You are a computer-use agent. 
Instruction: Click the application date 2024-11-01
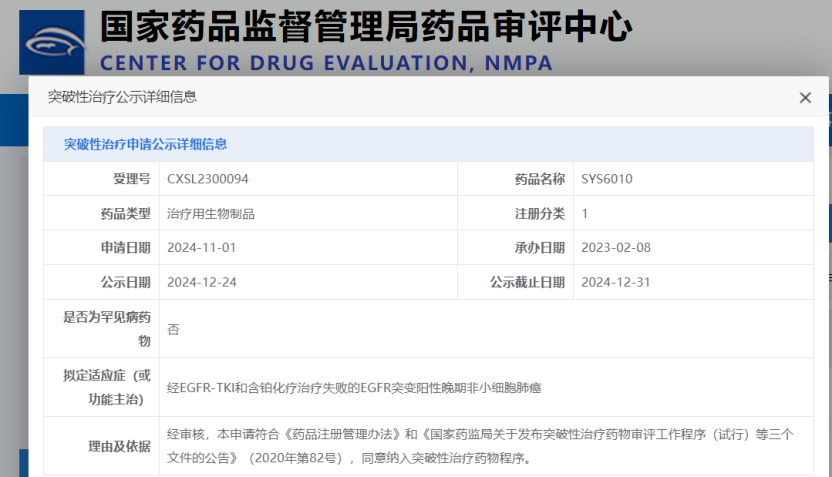click(x=202, y=248)
